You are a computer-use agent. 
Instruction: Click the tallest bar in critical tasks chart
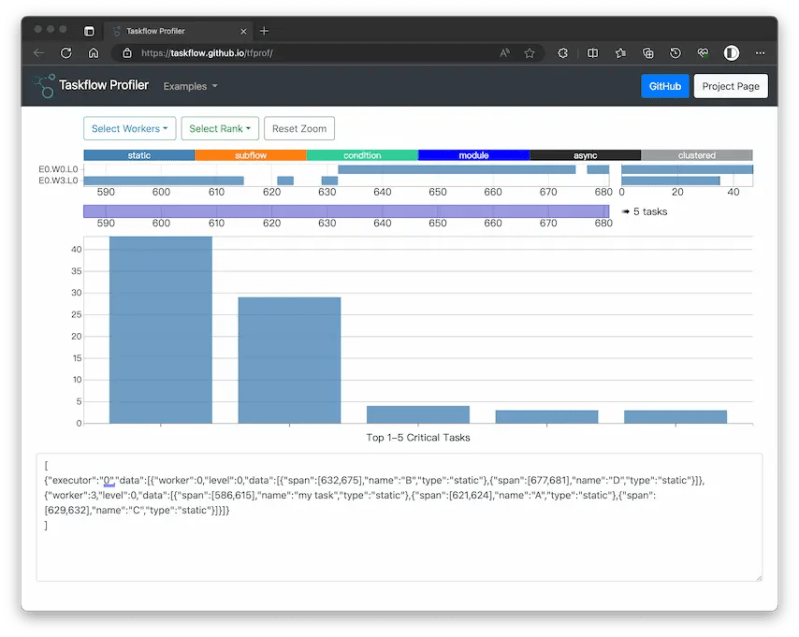(161, 330)
